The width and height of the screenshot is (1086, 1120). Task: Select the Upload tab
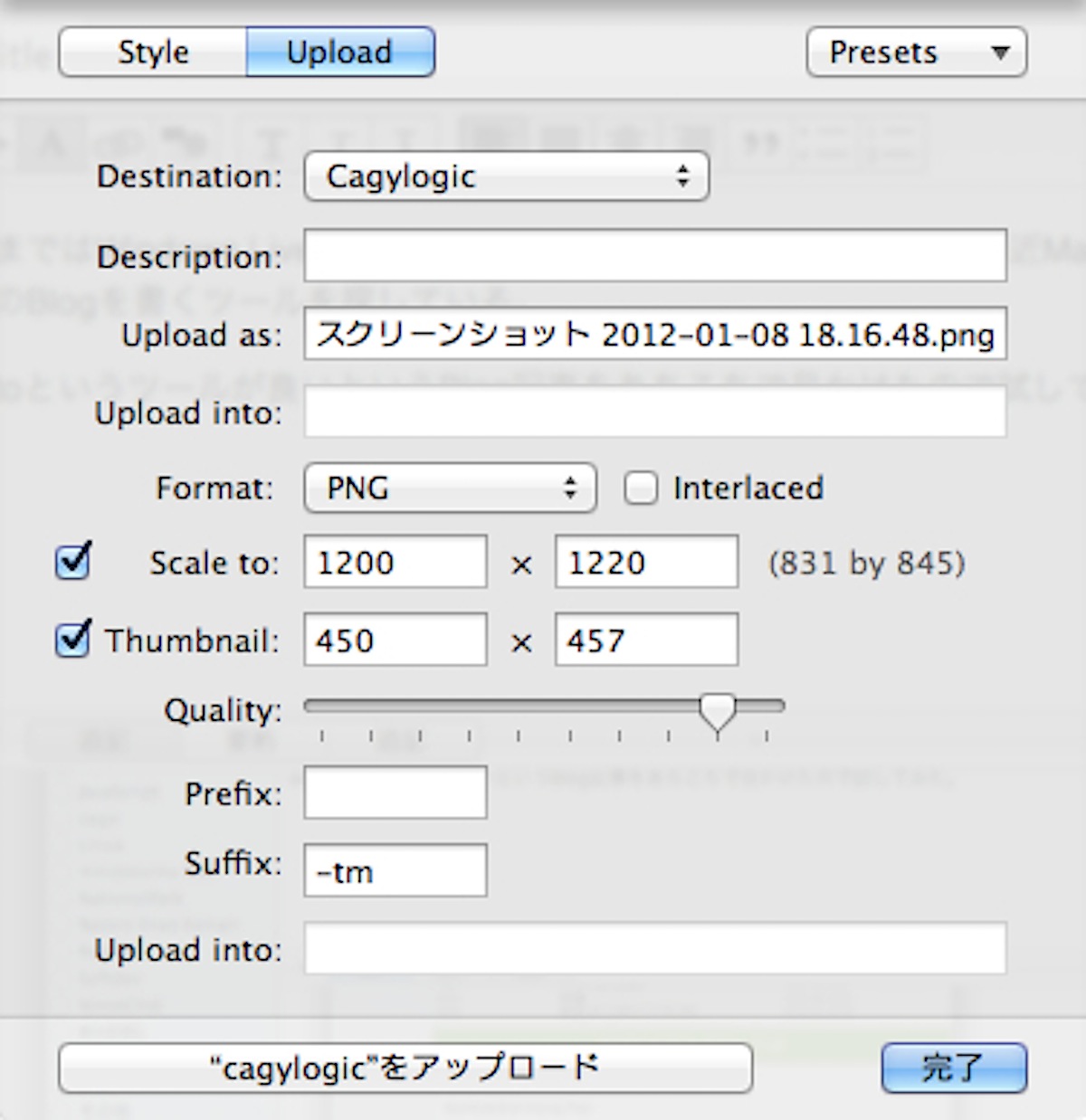(x=339, y=52)
